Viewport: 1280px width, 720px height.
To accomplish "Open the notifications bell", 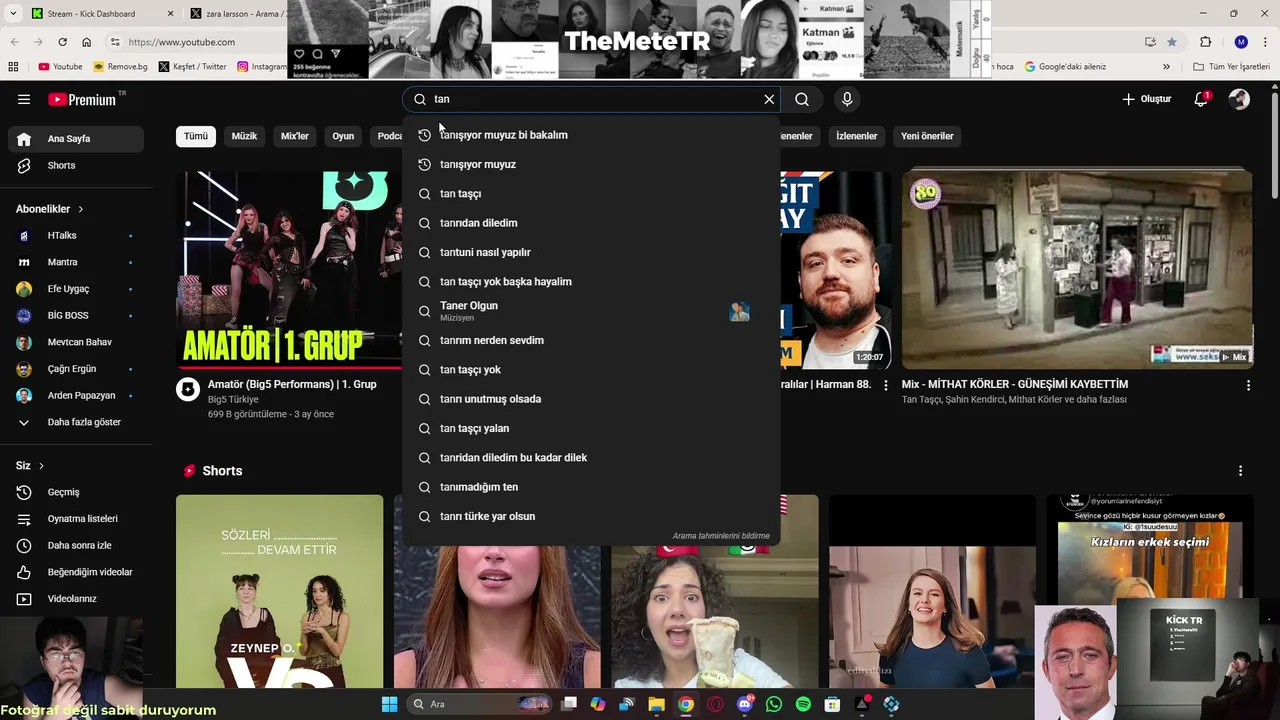I will pyautogui.click(x=1202, y=99).
